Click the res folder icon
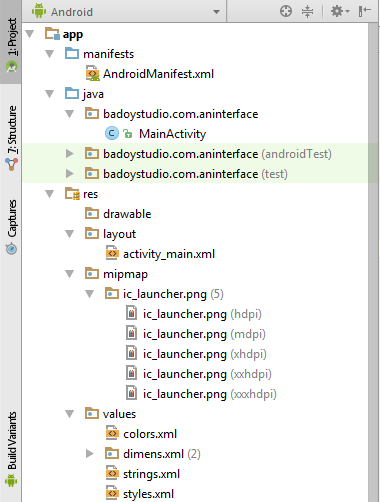 coord(72,194)
